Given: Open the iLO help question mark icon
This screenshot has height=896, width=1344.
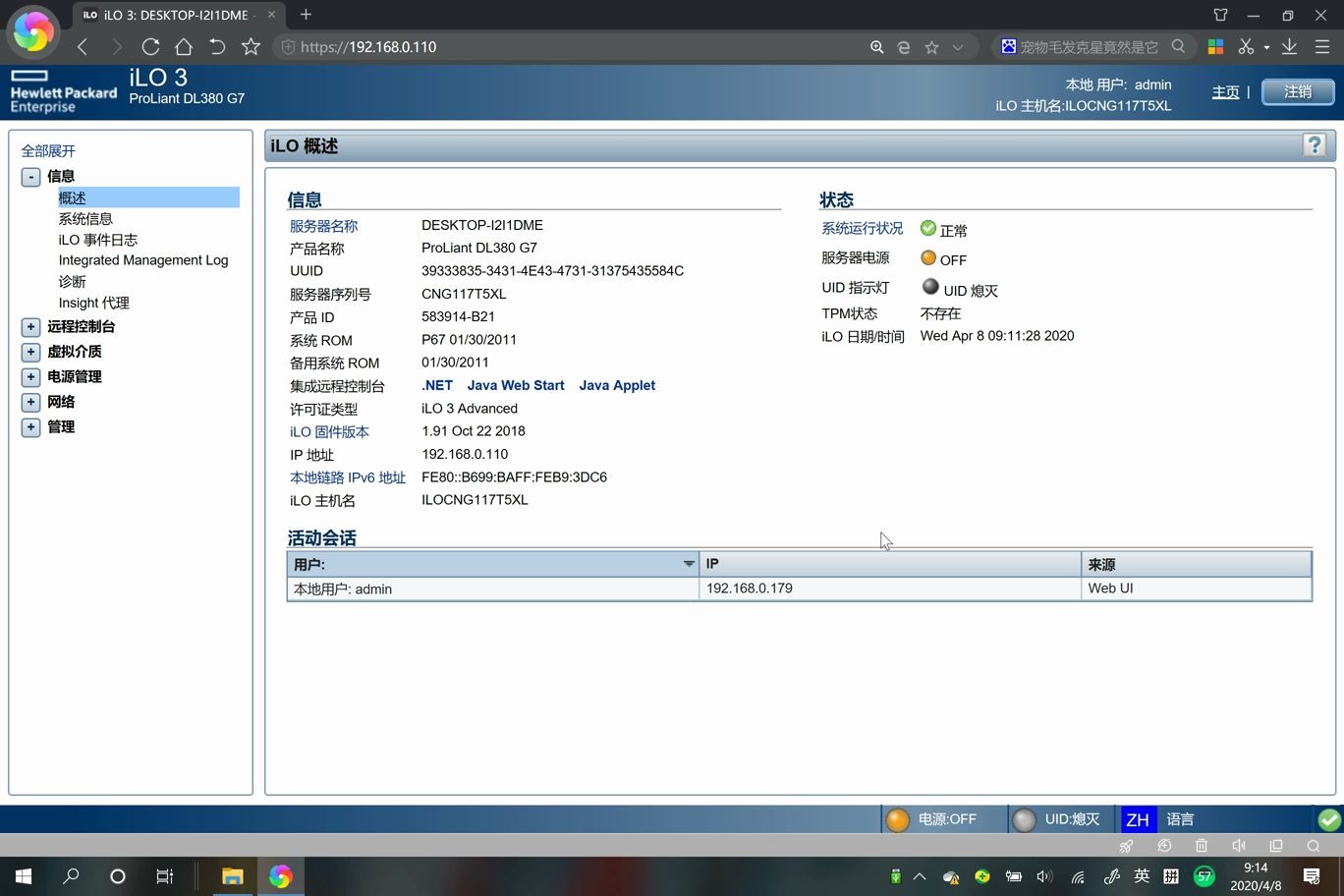Looking at the screenshot, I should [x=1315, y=144].
